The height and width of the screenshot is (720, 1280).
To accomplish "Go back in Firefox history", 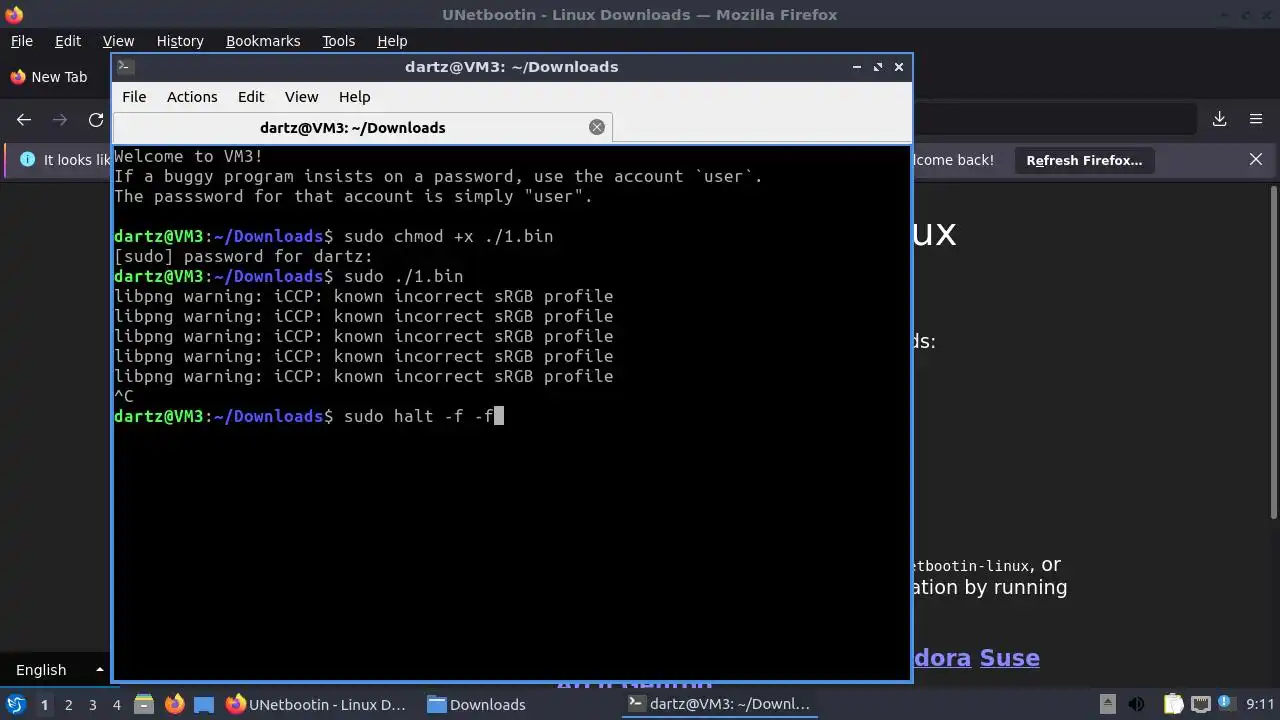I will tap(24, 119).
